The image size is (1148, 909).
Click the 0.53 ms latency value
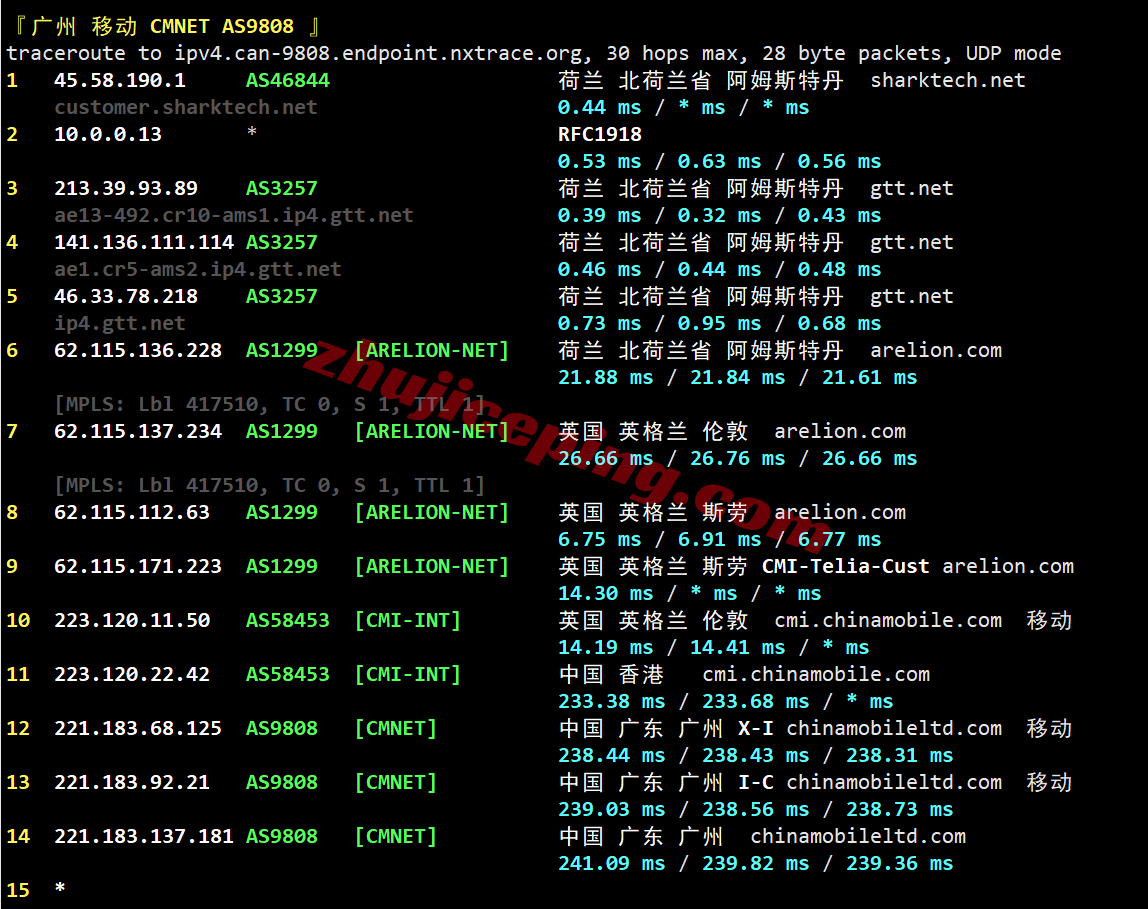pos(600,162)
